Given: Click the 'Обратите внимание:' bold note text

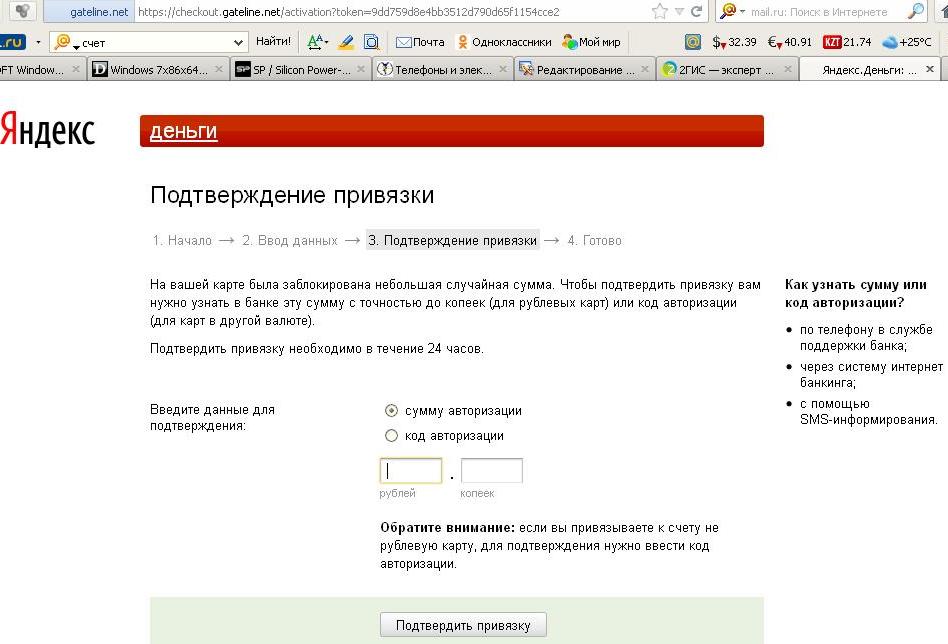Looking at the screenshot, I should pyautogui.click(x=447, y=528).
